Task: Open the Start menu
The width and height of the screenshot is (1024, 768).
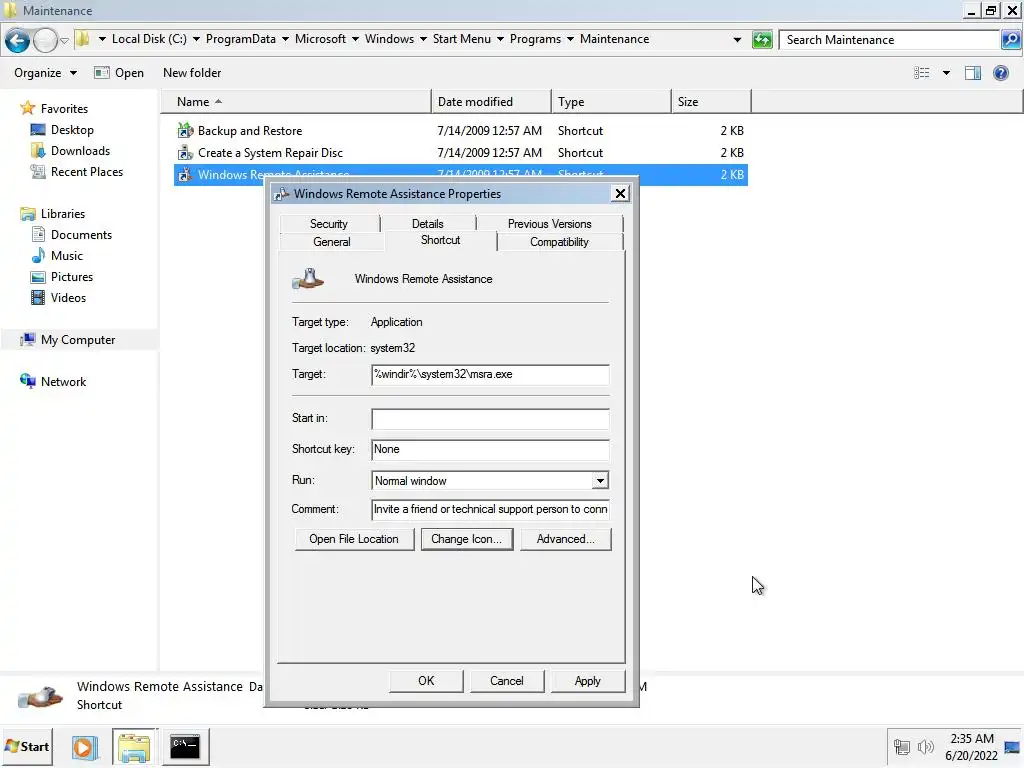Action: pyautogui.click(x=27, y=746)
